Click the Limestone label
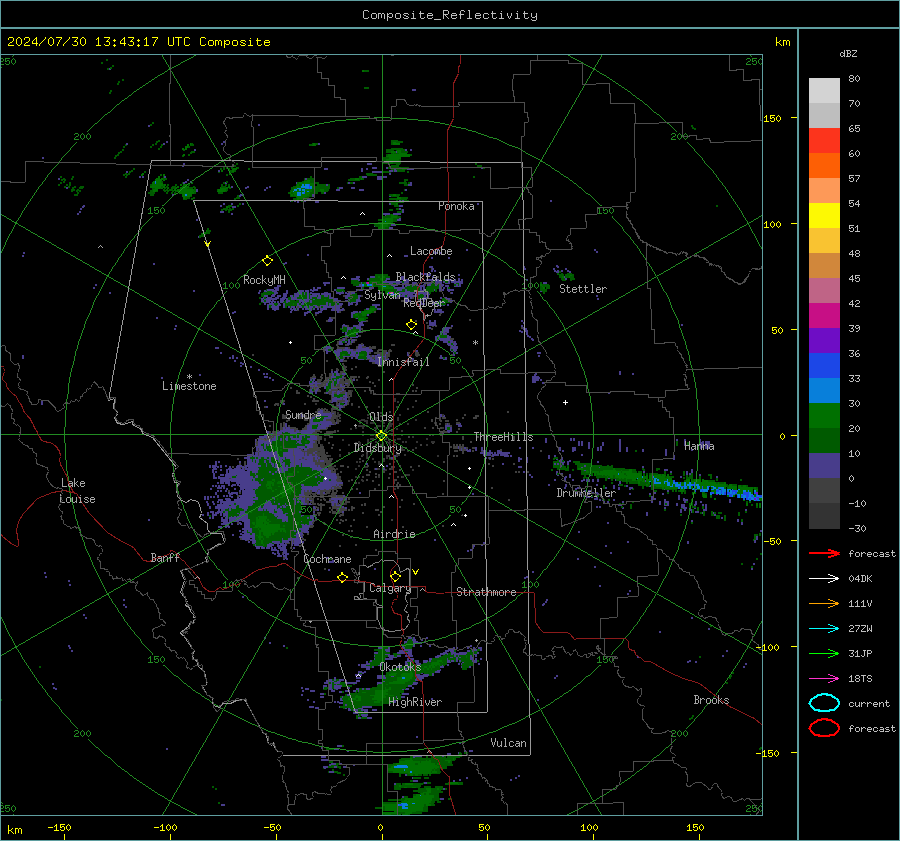Image resolution: width=900 pixels, height=841 pixels. 189,386
